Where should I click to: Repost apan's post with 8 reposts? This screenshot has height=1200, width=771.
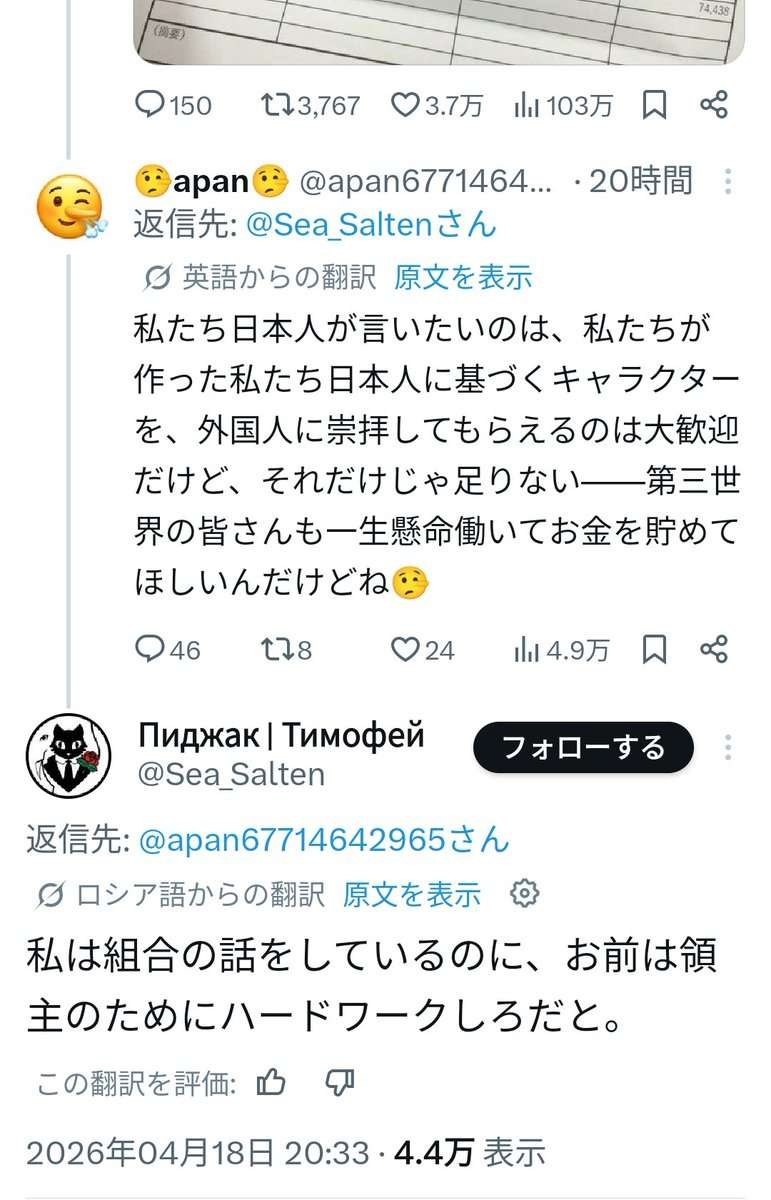pyautogui.click(x=274, y=650)
